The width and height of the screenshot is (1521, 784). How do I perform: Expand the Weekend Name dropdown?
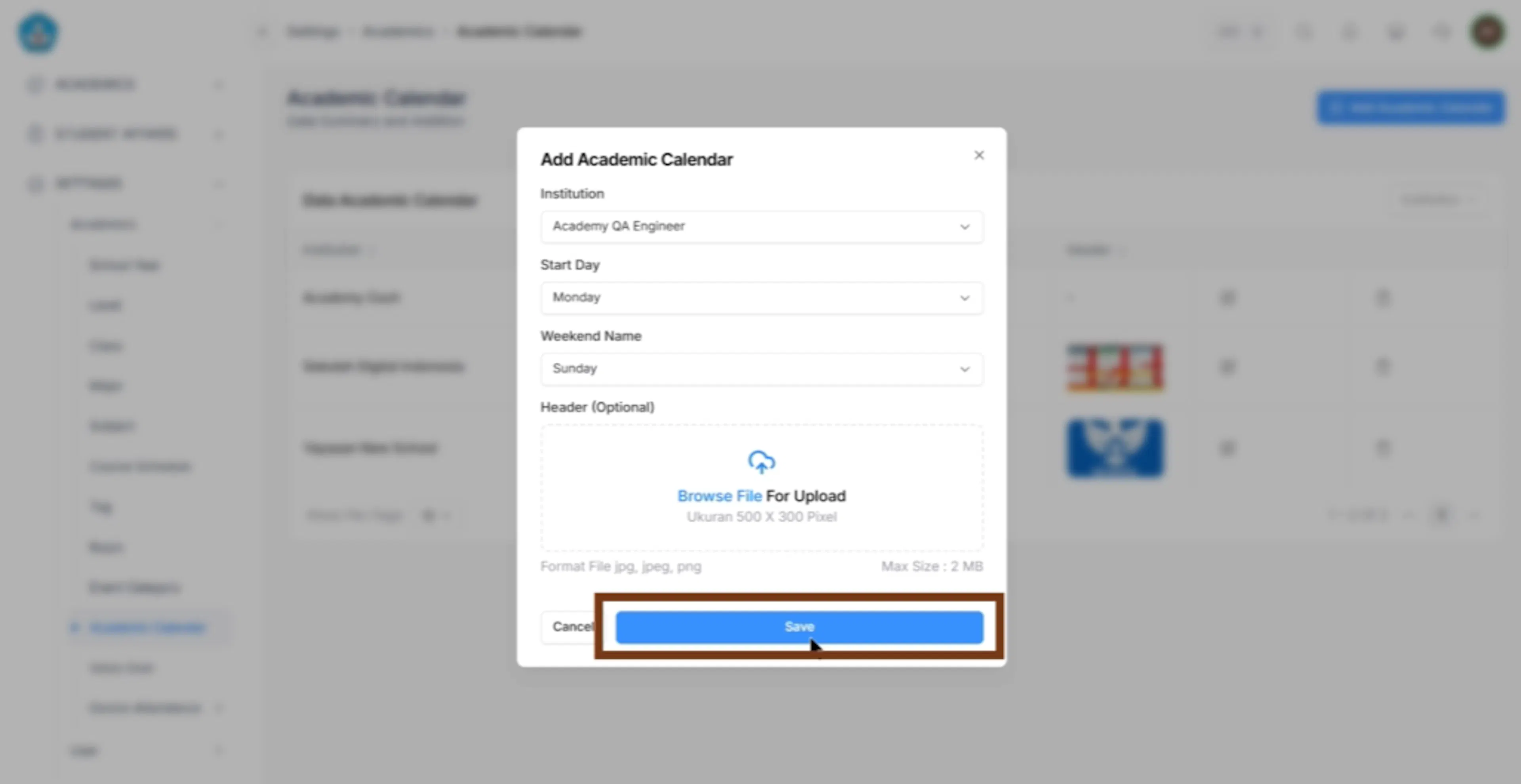pyautogui.click(x=762, y=369)
